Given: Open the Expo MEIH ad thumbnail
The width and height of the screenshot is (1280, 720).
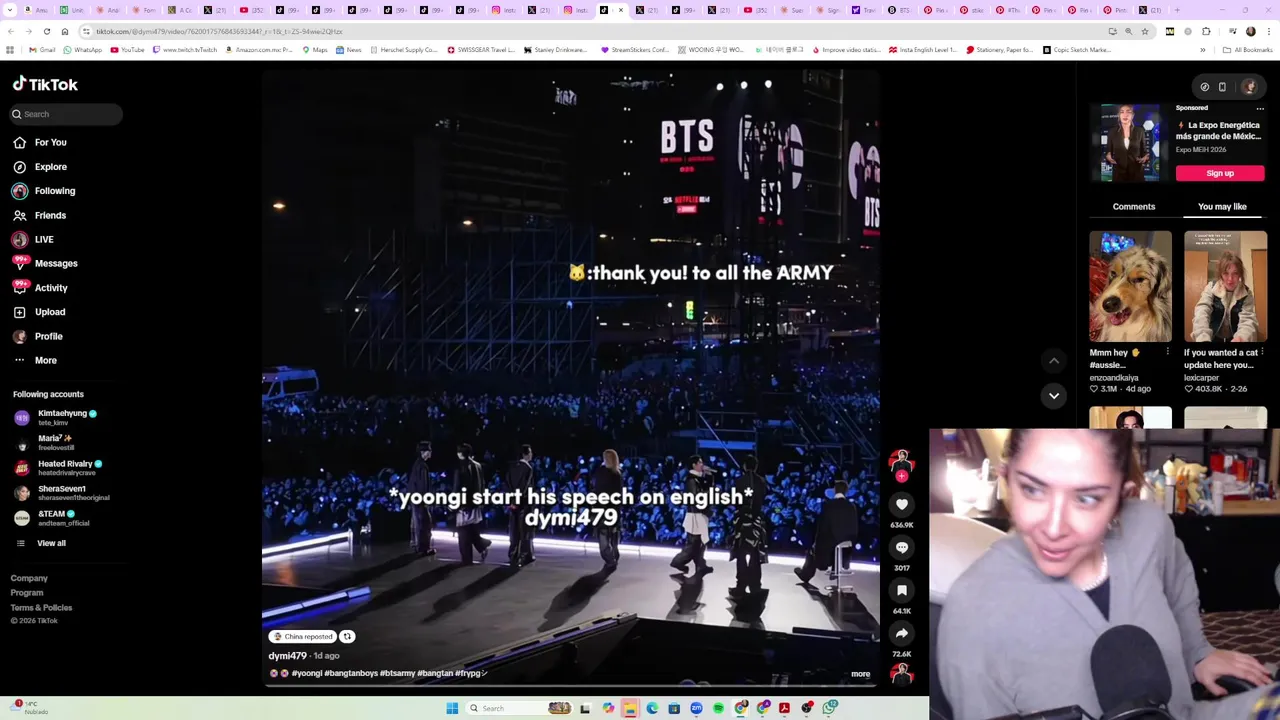Looking at the screenshot, I should click(x=1130, y=142).
